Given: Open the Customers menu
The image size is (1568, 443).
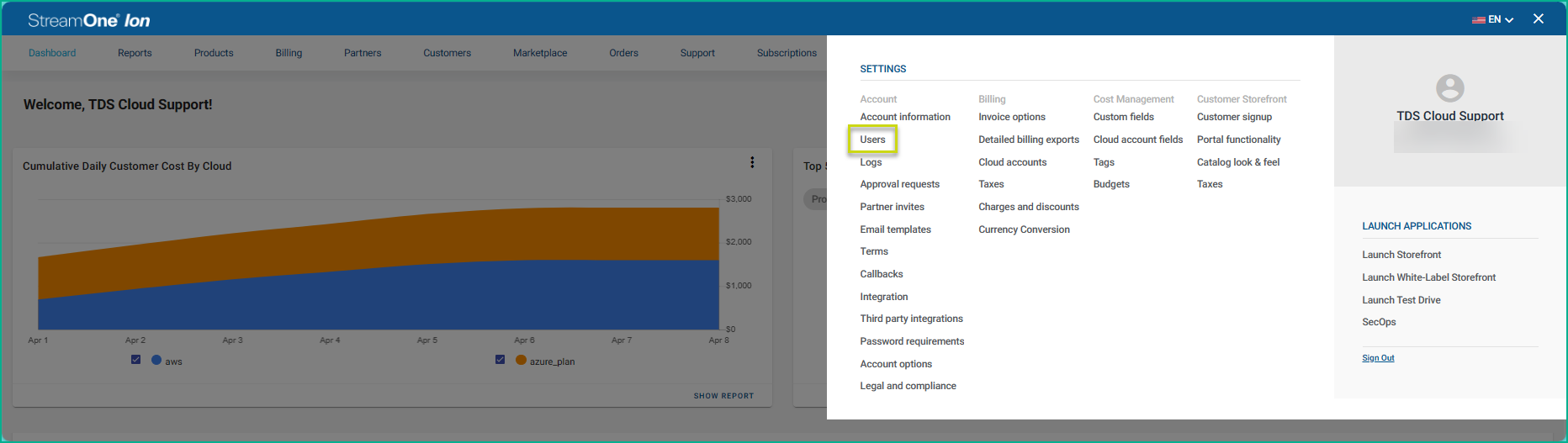Looking at the screenshot, I should (447, 53).
